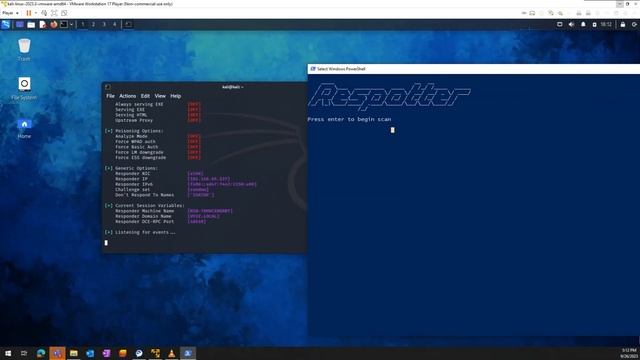Click the Respotter ASCII banner in PowerShell
Screen dimensions: 640x360
pos(389,96)
